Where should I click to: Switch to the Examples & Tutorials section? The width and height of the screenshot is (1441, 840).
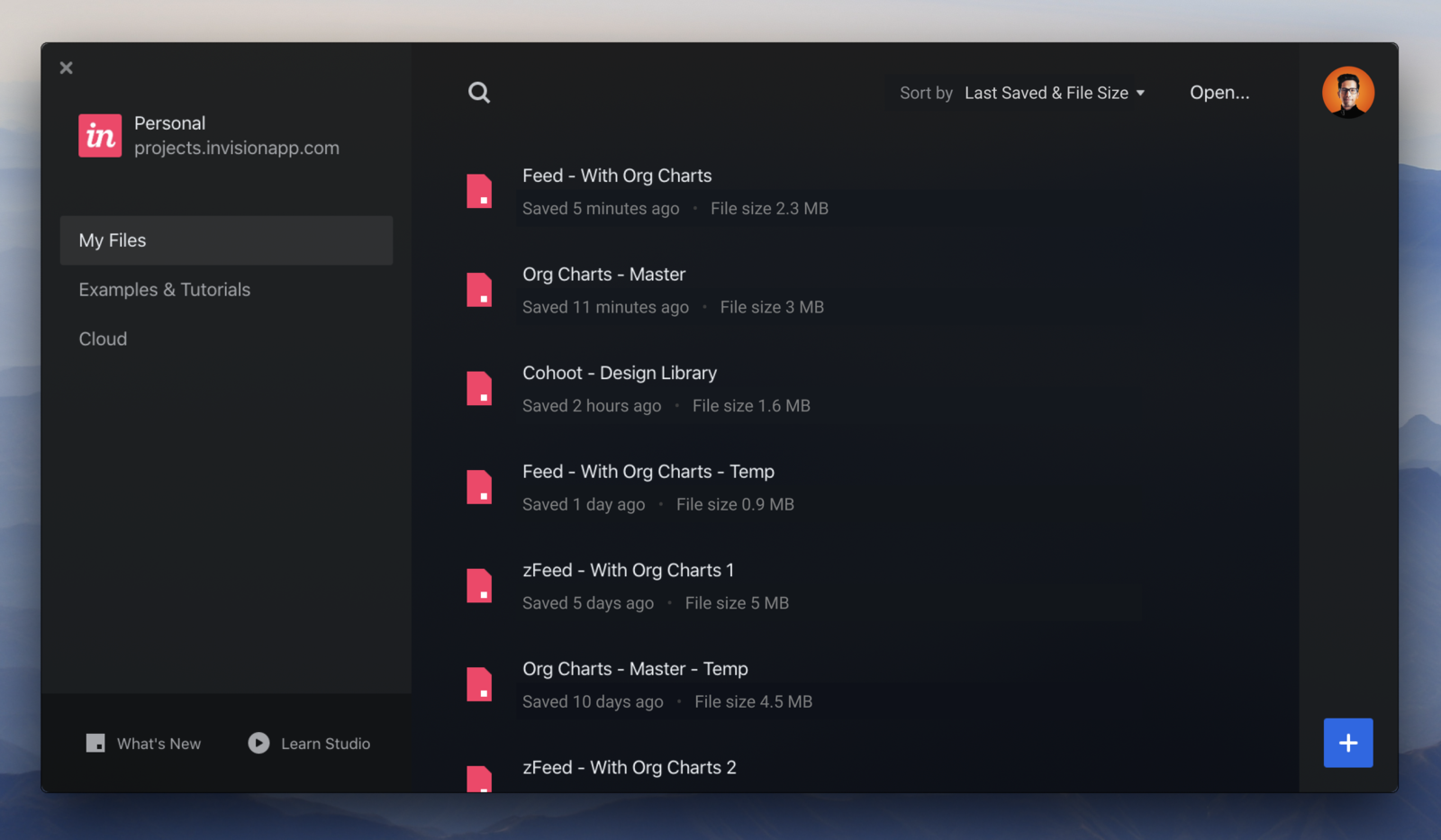click(x=165, y=289)
